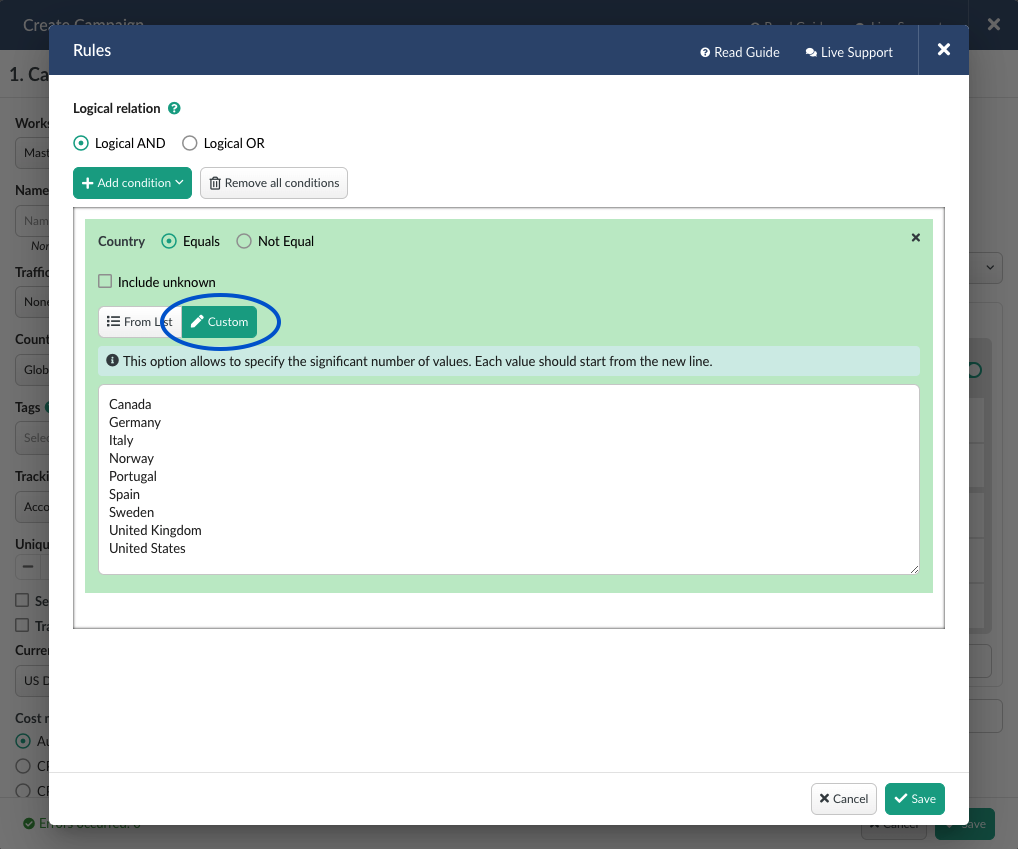Save the rules with the Save button

pyautogui.click(x=914, y=799)
